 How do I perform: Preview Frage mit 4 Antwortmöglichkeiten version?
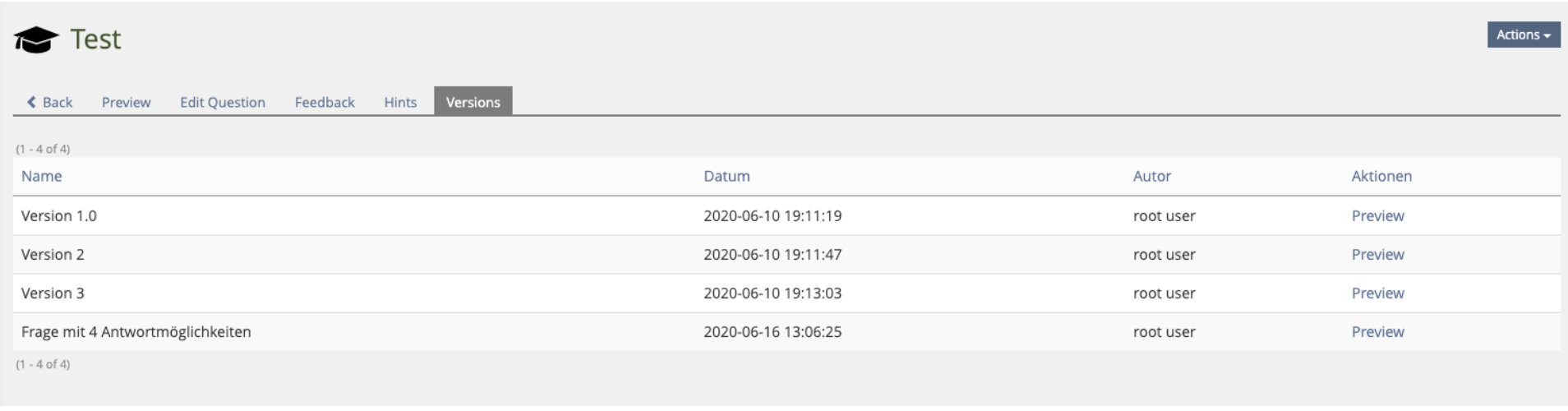[1377, 332]
